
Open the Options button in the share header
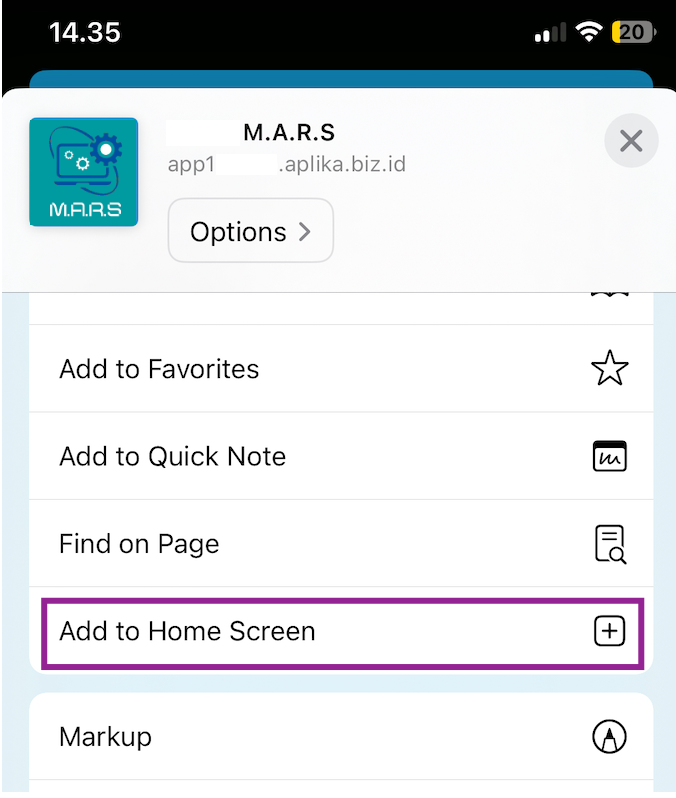[x=250, y=232]
